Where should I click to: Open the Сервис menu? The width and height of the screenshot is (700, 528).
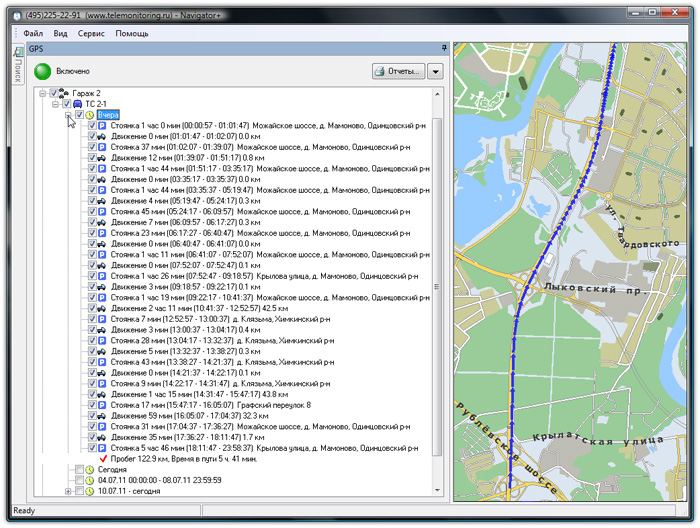point(91,33)
